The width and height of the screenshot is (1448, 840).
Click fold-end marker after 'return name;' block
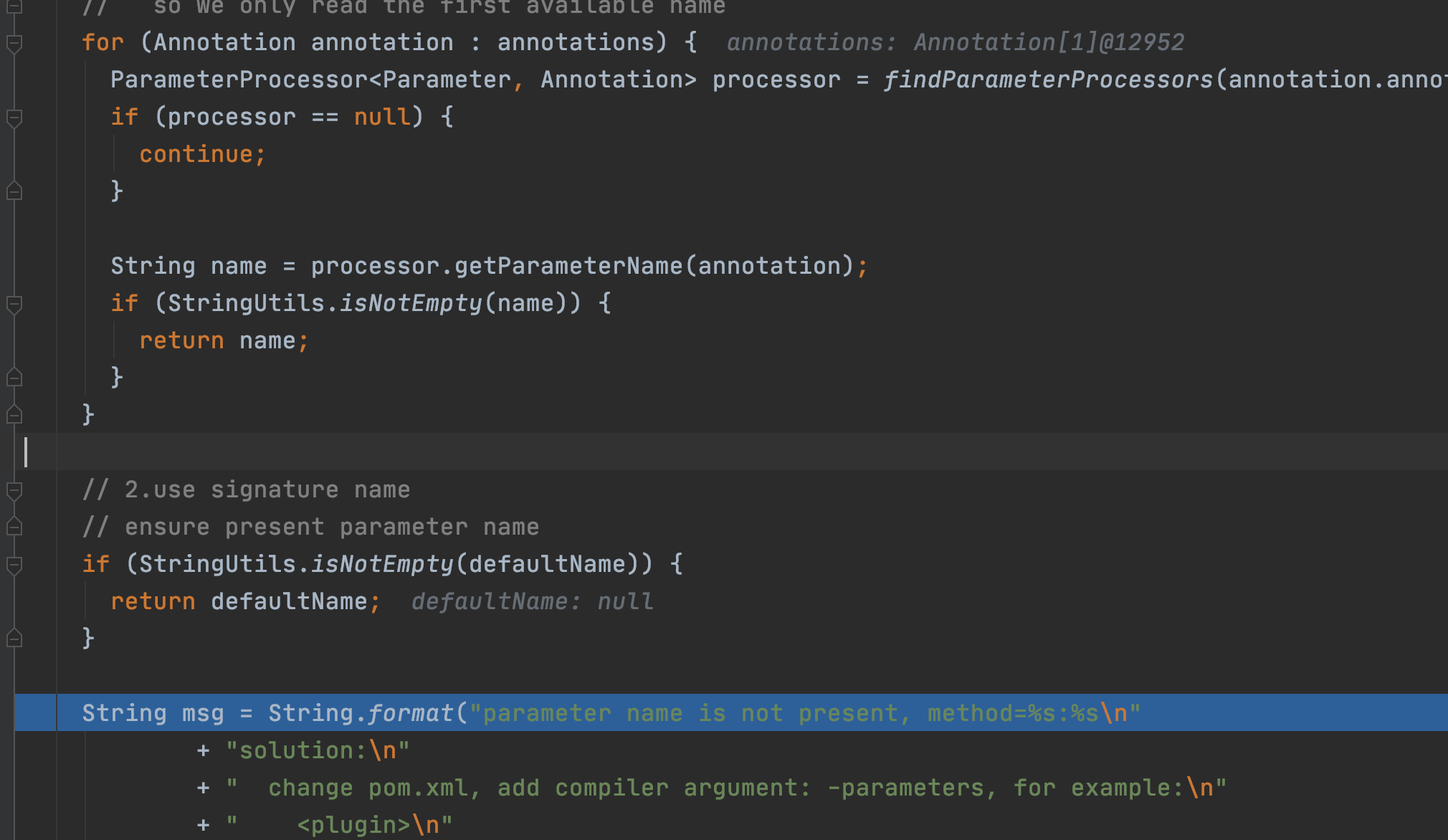[x=14, y=377]
